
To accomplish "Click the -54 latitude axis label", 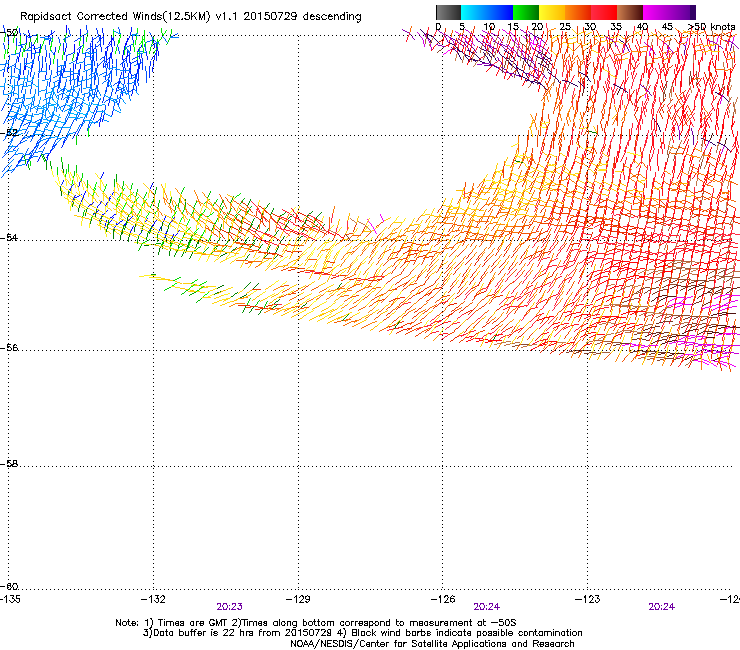I will (8, 237).
